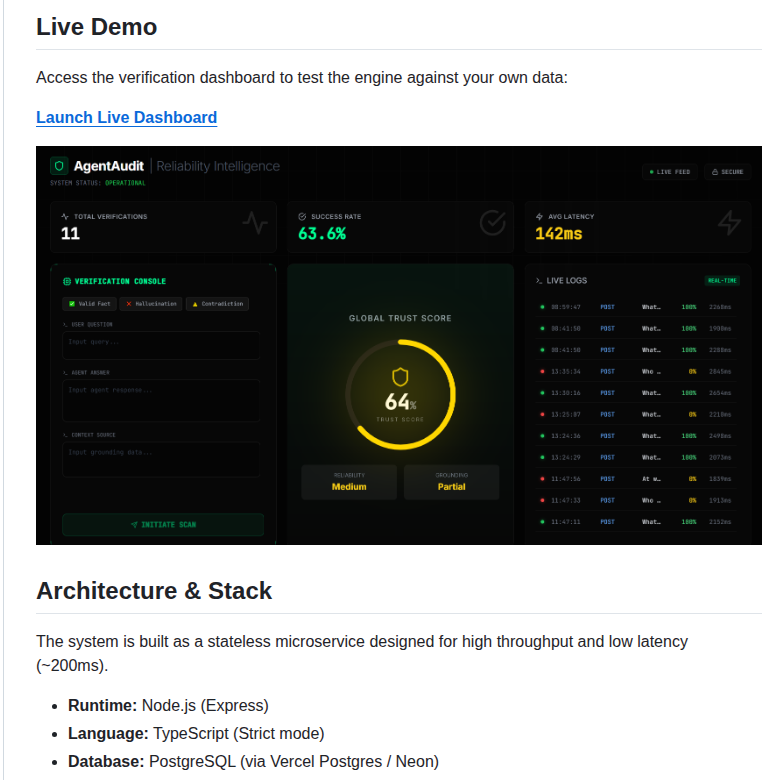Click the Verification Console chip icon
The width and height of the screenshot is (782, 780).
pos(67,281)
